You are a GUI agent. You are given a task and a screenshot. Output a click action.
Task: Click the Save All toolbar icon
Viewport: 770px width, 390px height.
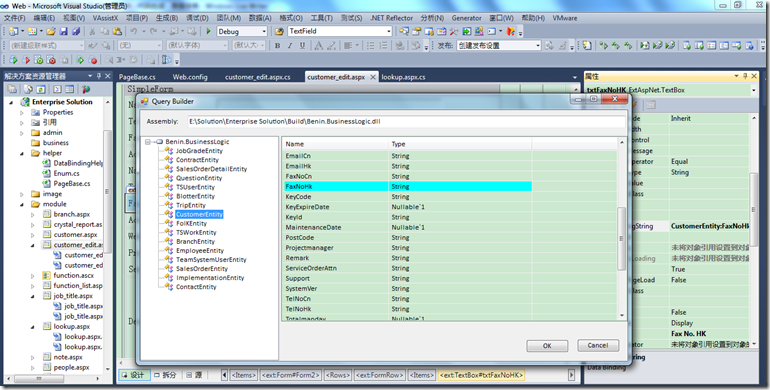coord(76,31)
